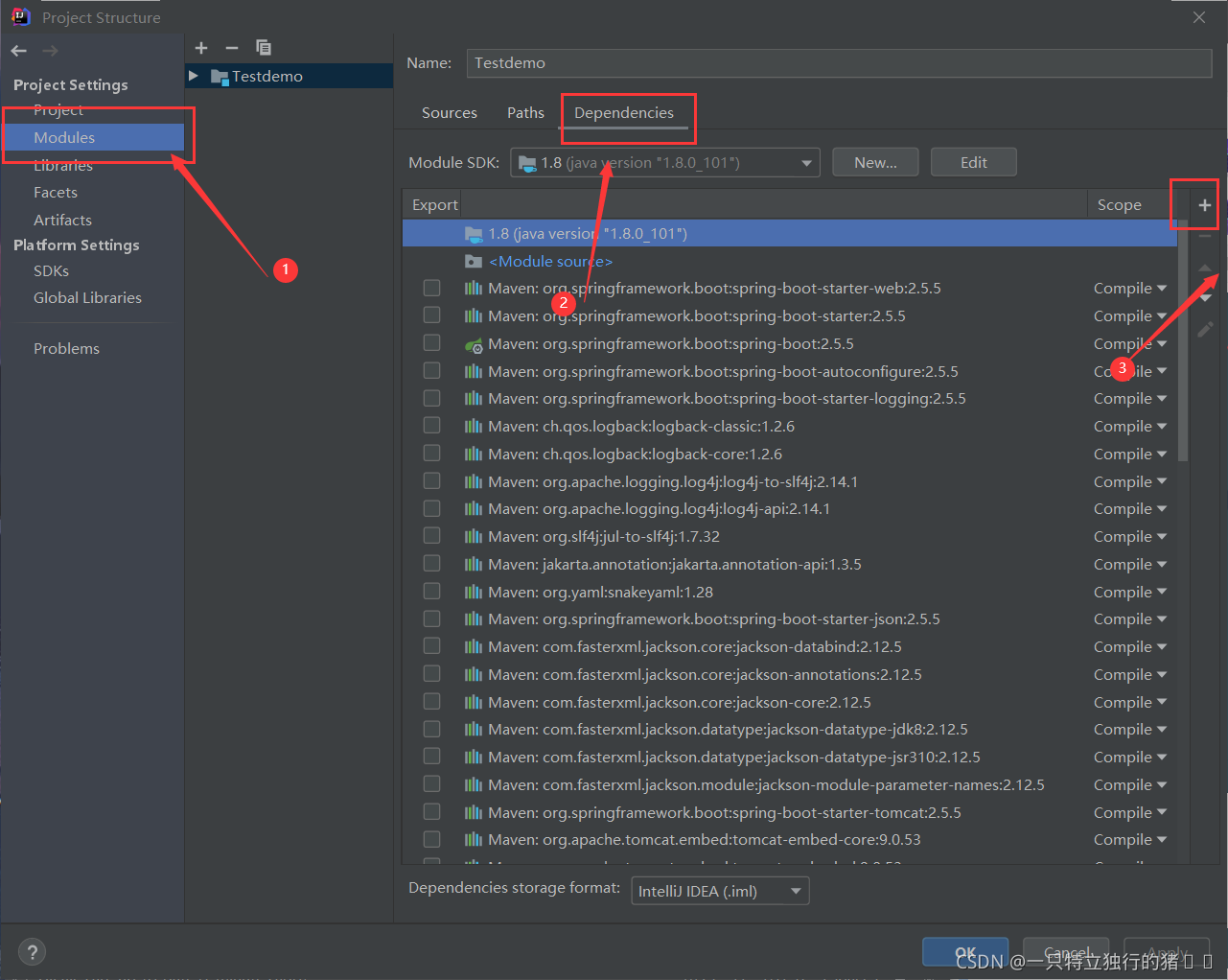Enable export for logback-core:1.2.6
This screenshot has width=1228, height=980.
pyautogui.click(x=431, y=454)
